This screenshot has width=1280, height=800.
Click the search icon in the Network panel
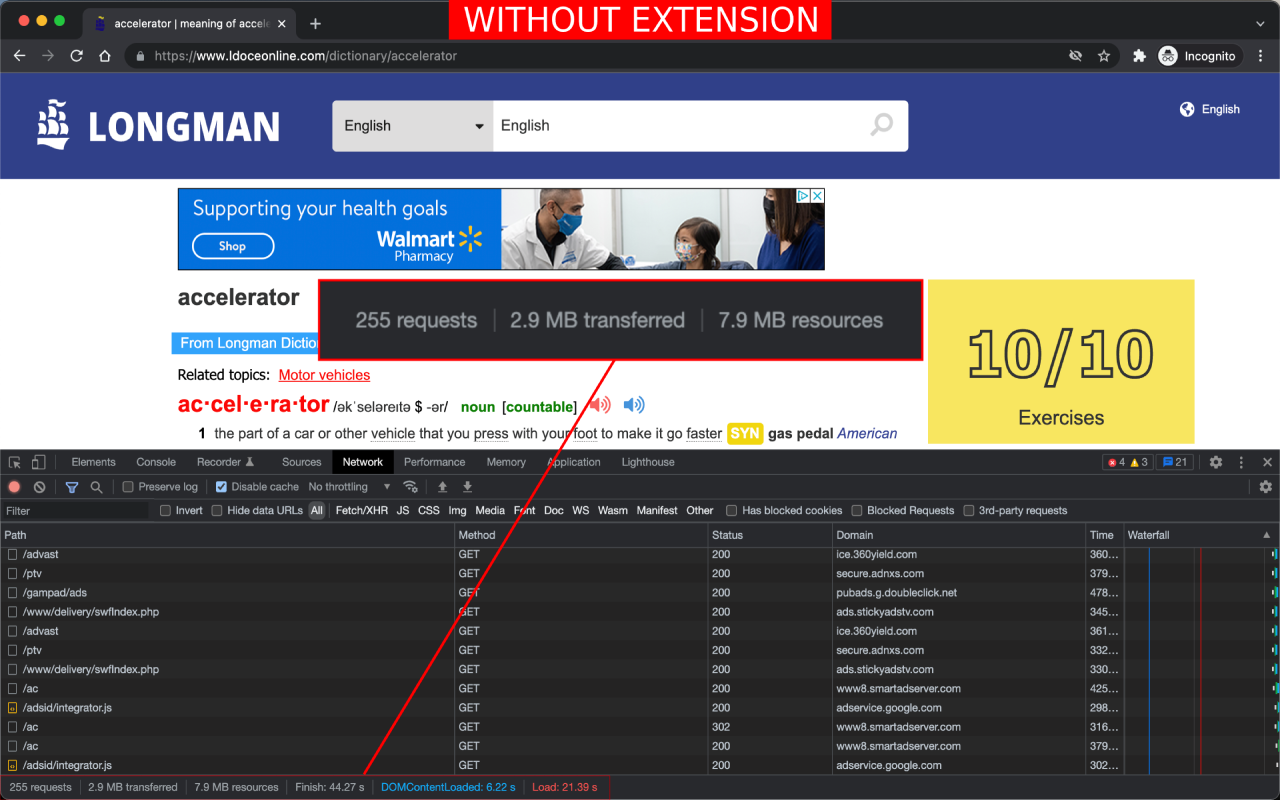[x=95, y=485]
